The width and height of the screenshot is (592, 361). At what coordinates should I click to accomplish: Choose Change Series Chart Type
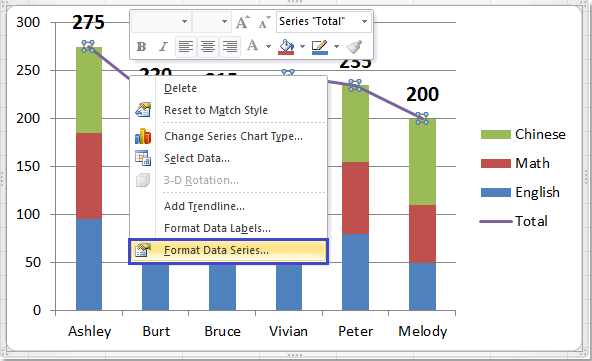tap(228, 136)
